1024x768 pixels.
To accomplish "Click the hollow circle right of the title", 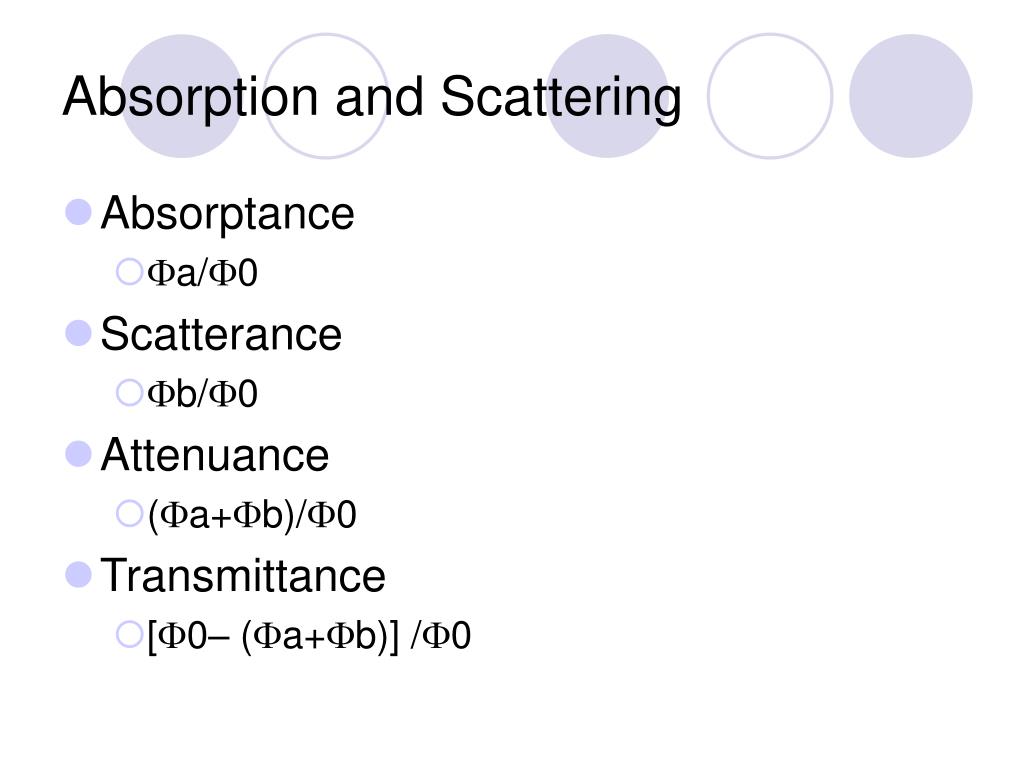I will click(769, 96).
